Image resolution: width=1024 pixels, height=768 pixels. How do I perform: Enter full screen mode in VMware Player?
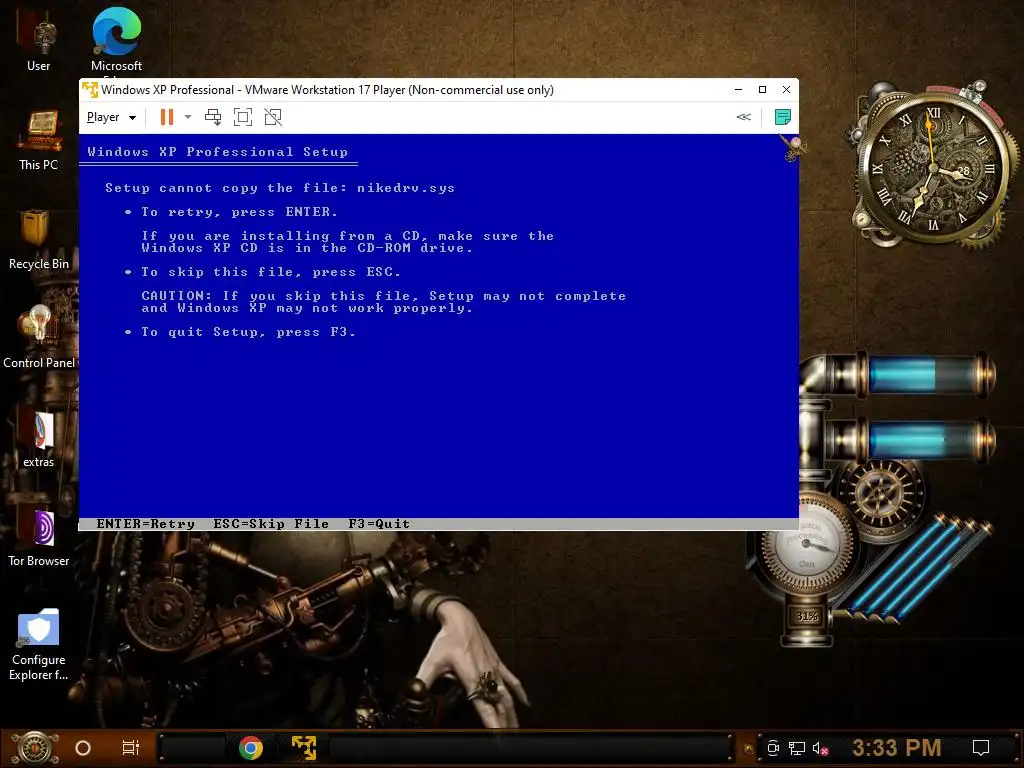click(x=243, y=117)
